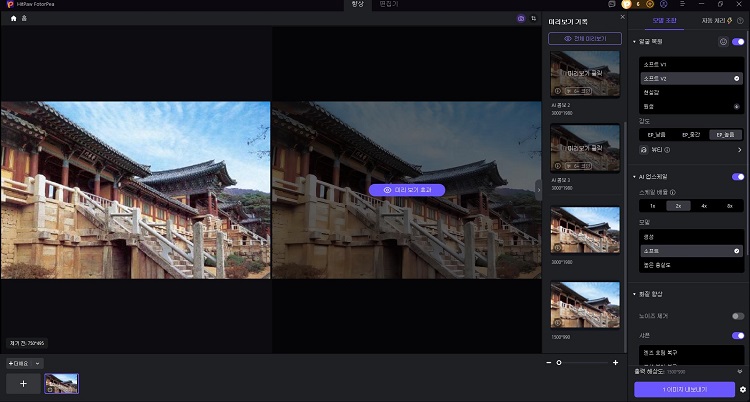The image size is (750, 402).
Task: Toggle the face restoration switch
Action: [738, 42]
